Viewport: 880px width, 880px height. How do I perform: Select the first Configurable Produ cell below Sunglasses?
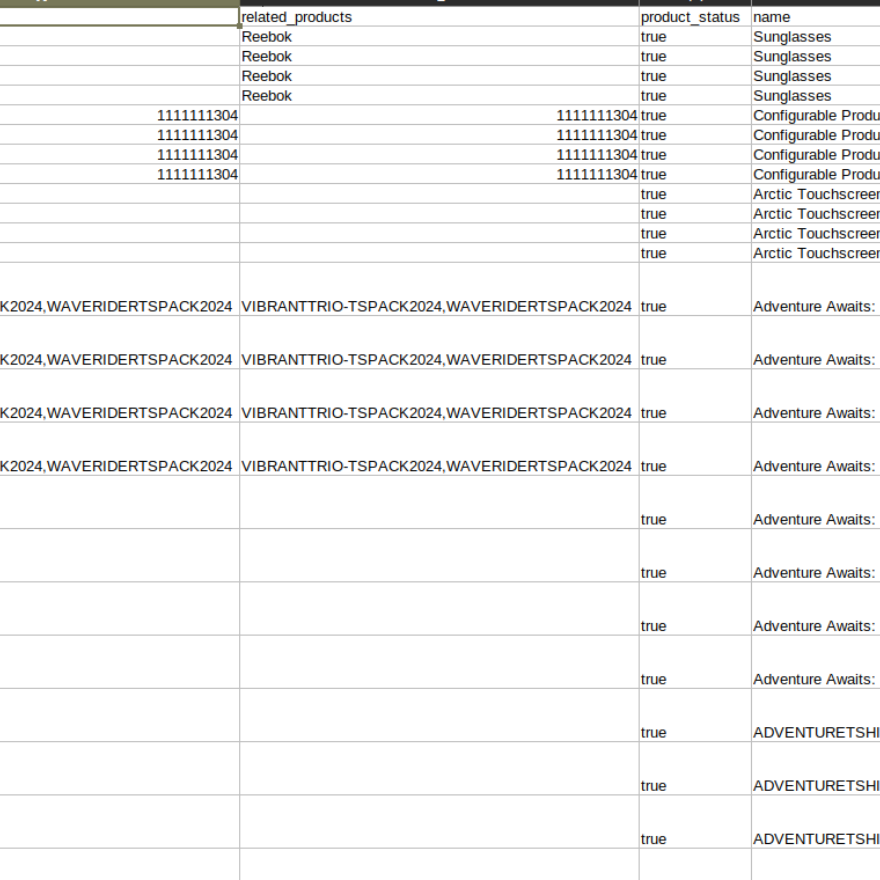pos(815,115)
